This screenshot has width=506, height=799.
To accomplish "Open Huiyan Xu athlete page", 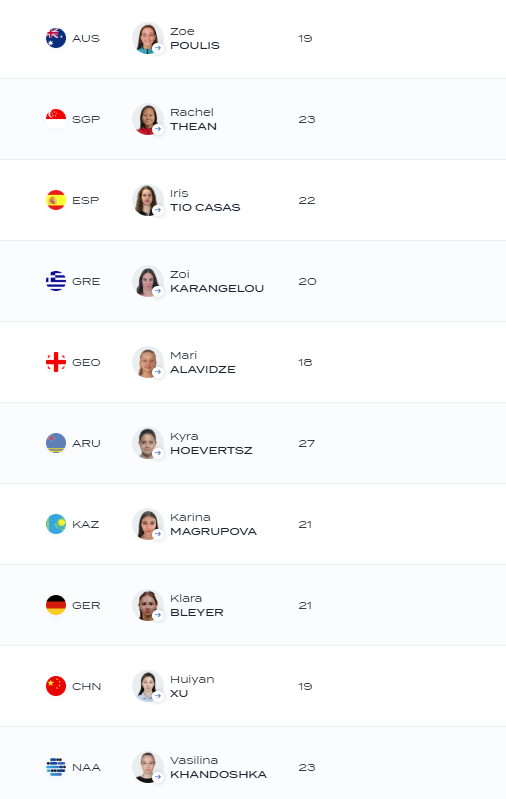I will pyautogui.click(x=192, y=686).
